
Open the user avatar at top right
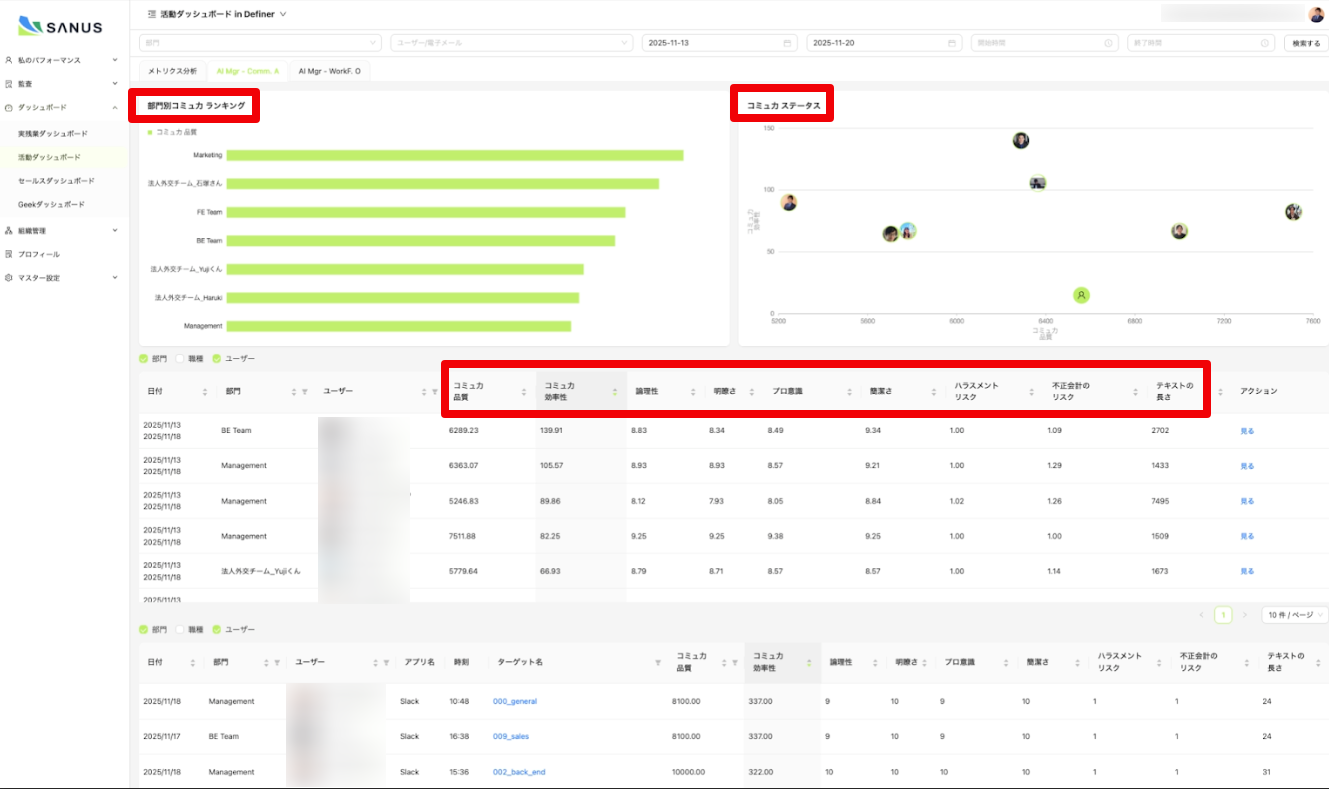point(1316,14)
